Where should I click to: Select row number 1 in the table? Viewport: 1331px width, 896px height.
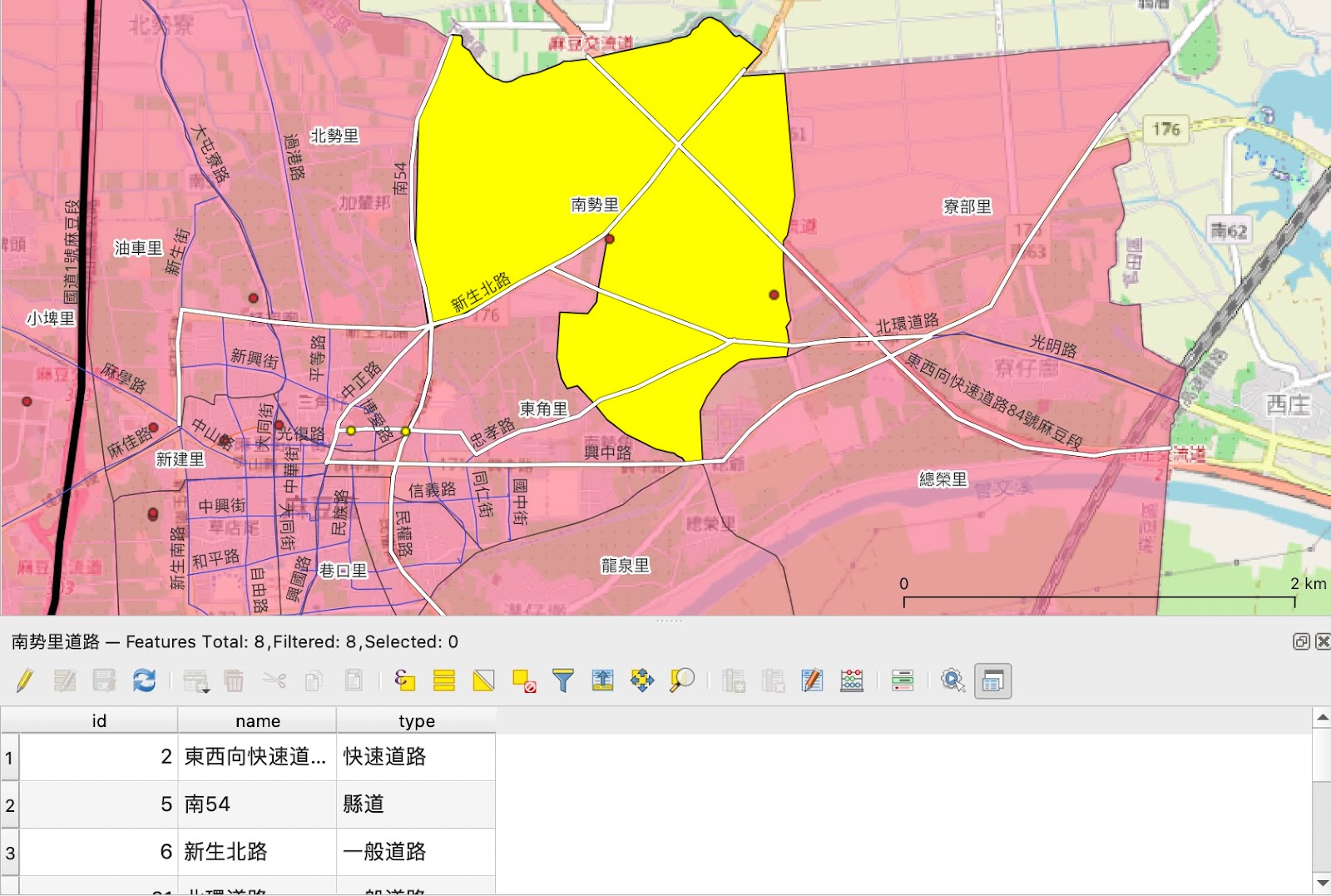[9, 757]
